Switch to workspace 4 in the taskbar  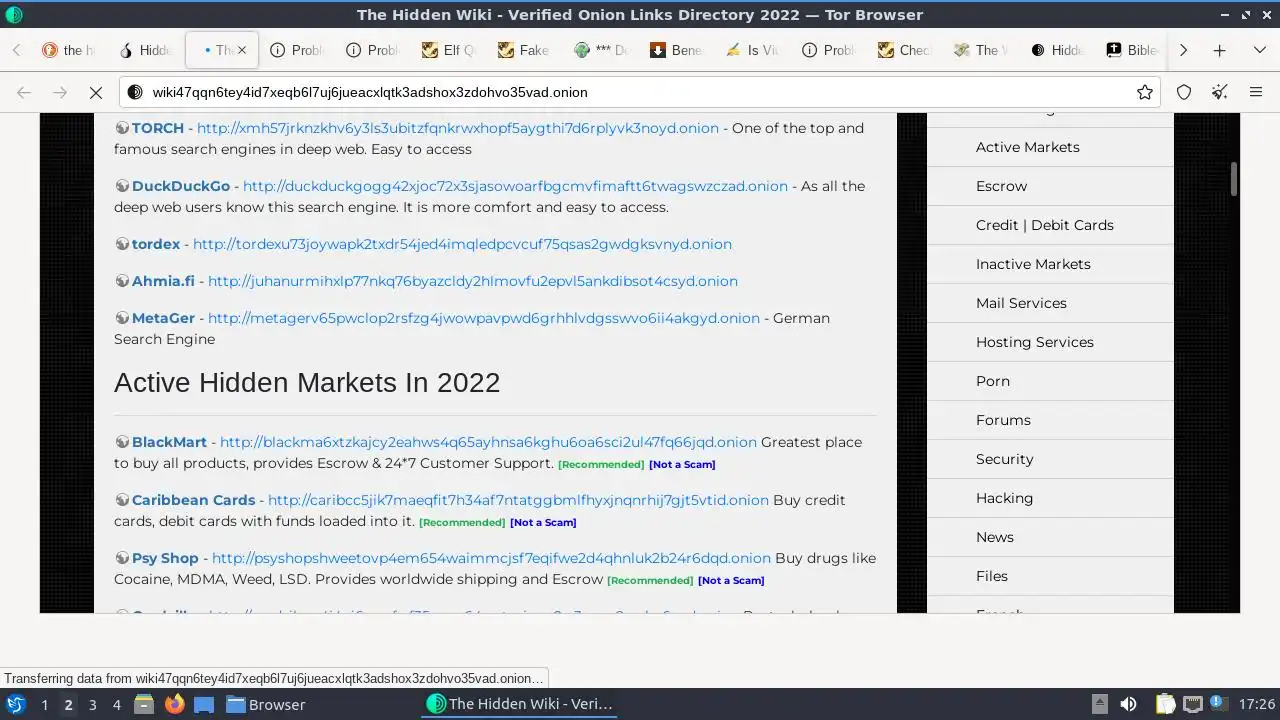[116, 705]
